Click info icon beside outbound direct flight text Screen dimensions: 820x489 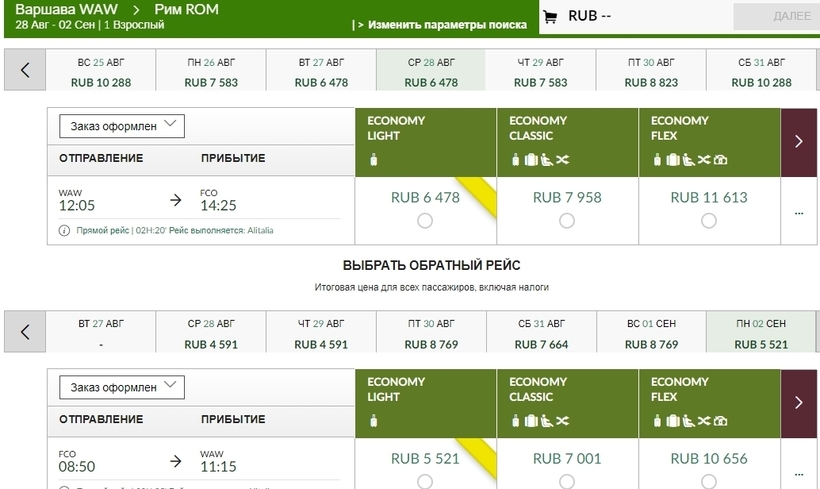(65, 230)
